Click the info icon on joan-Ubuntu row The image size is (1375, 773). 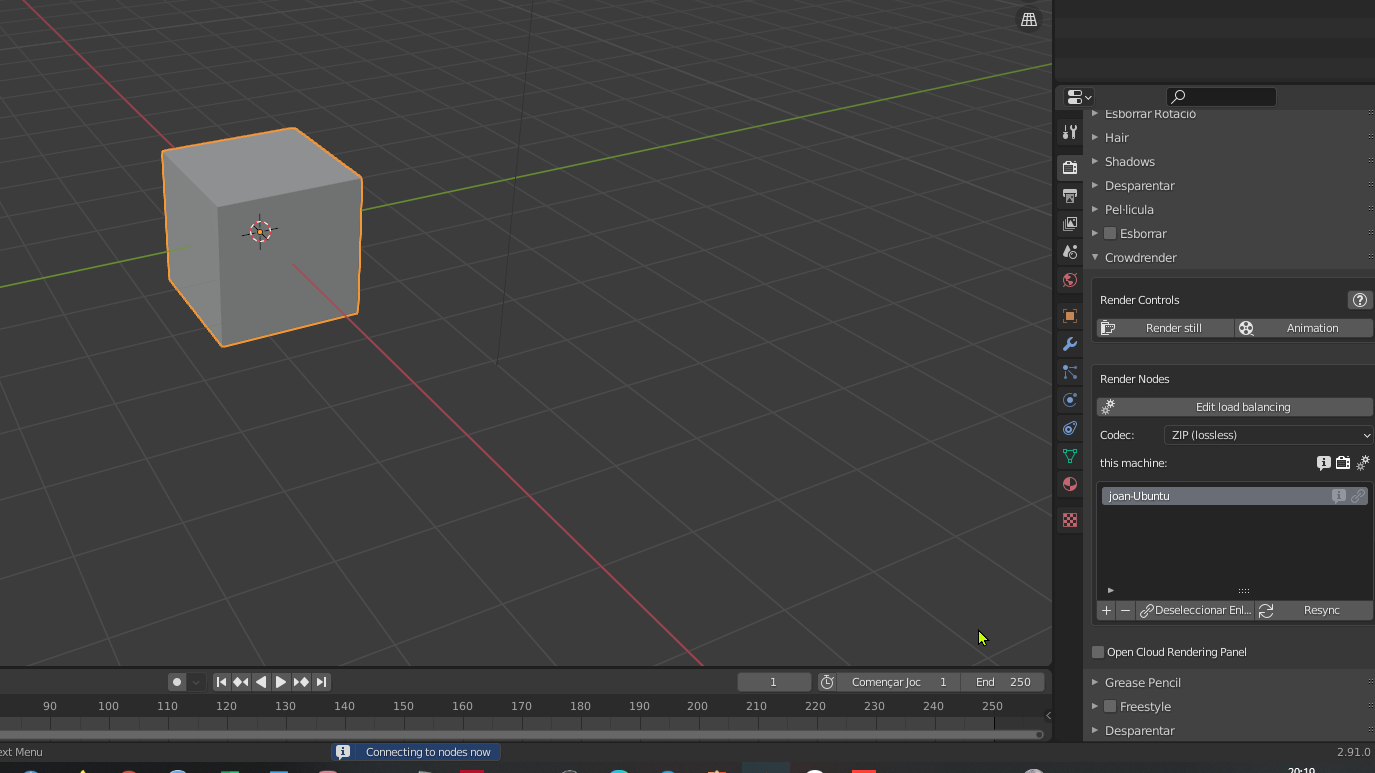pyautogui.click(x=1338, y=496)
